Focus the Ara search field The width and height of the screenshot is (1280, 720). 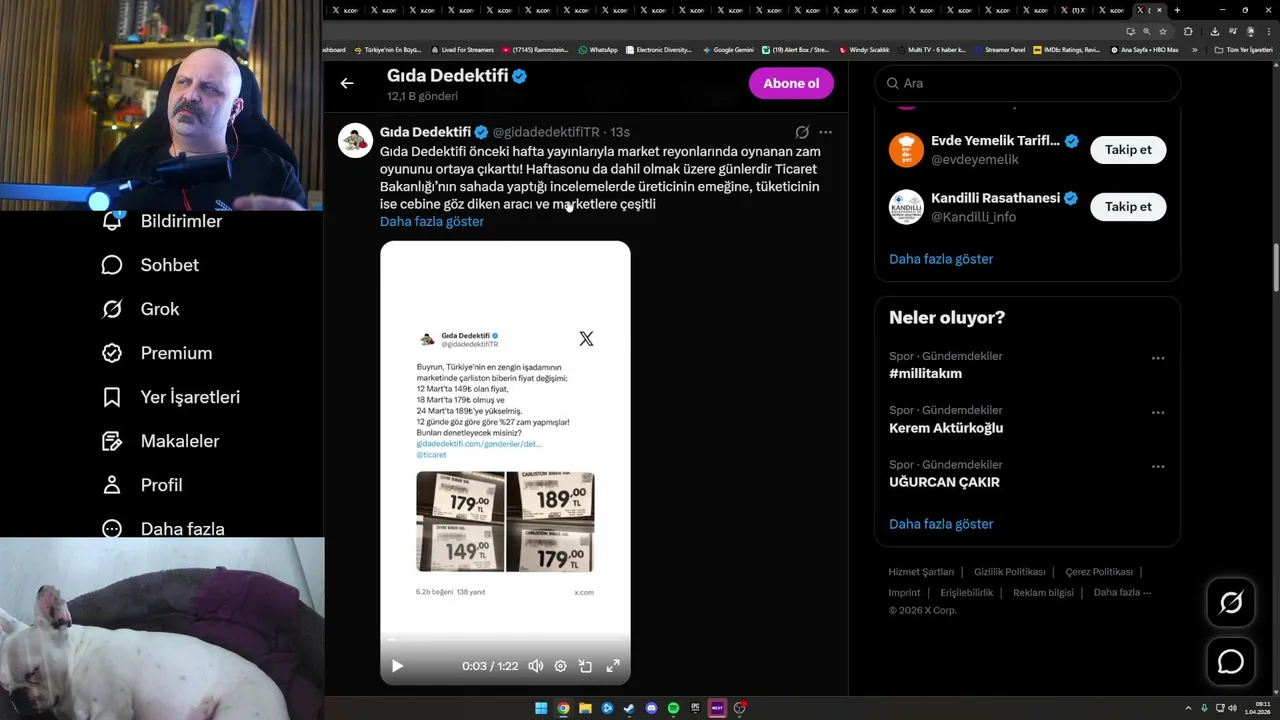click(1027, 83)
